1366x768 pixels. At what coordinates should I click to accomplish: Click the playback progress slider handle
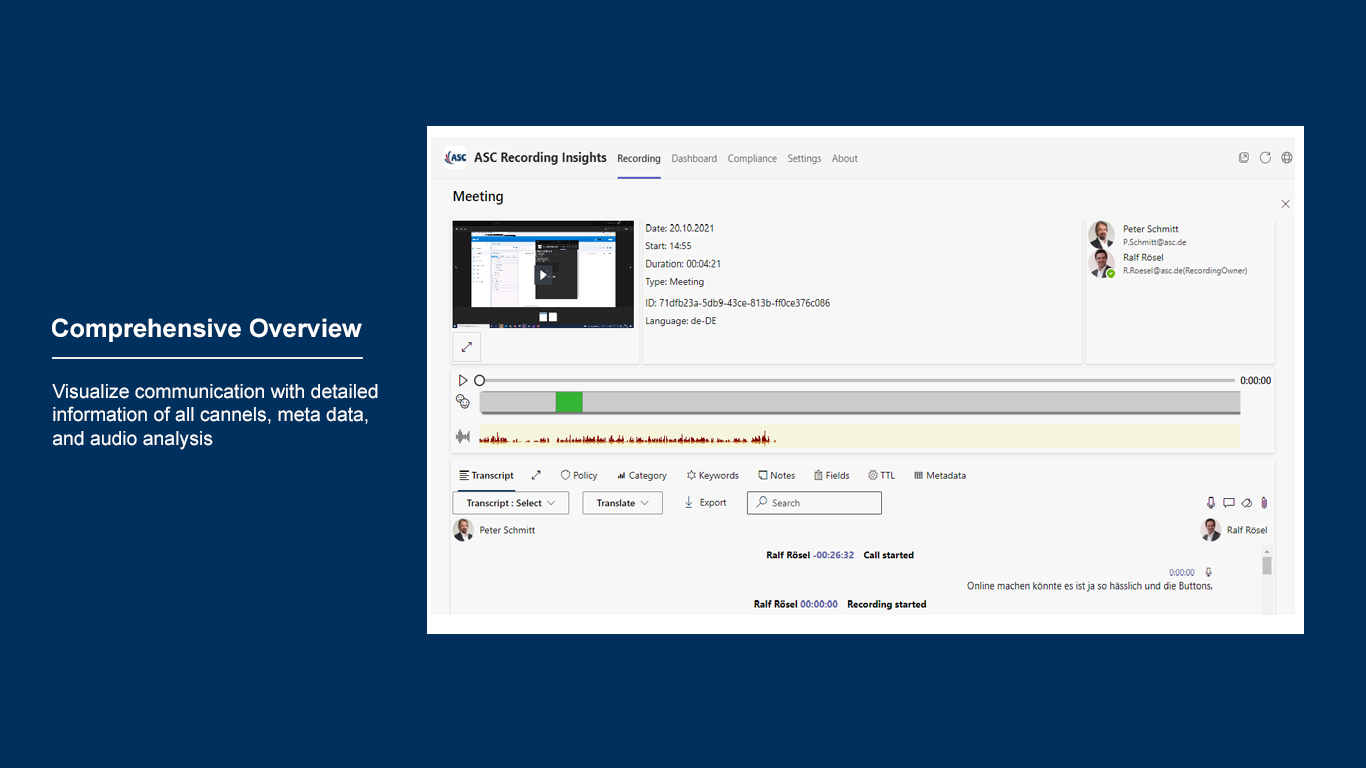click(x=480, y=380)
